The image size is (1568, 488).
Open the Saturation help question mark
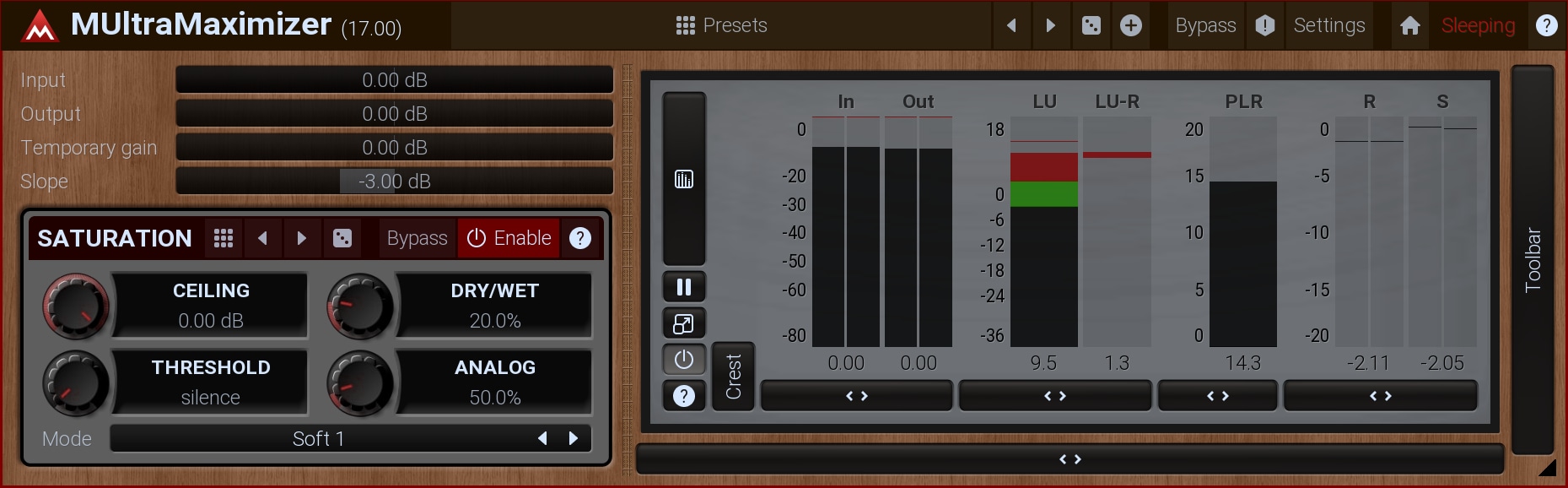pyautogui.click(x=580, y=238)
